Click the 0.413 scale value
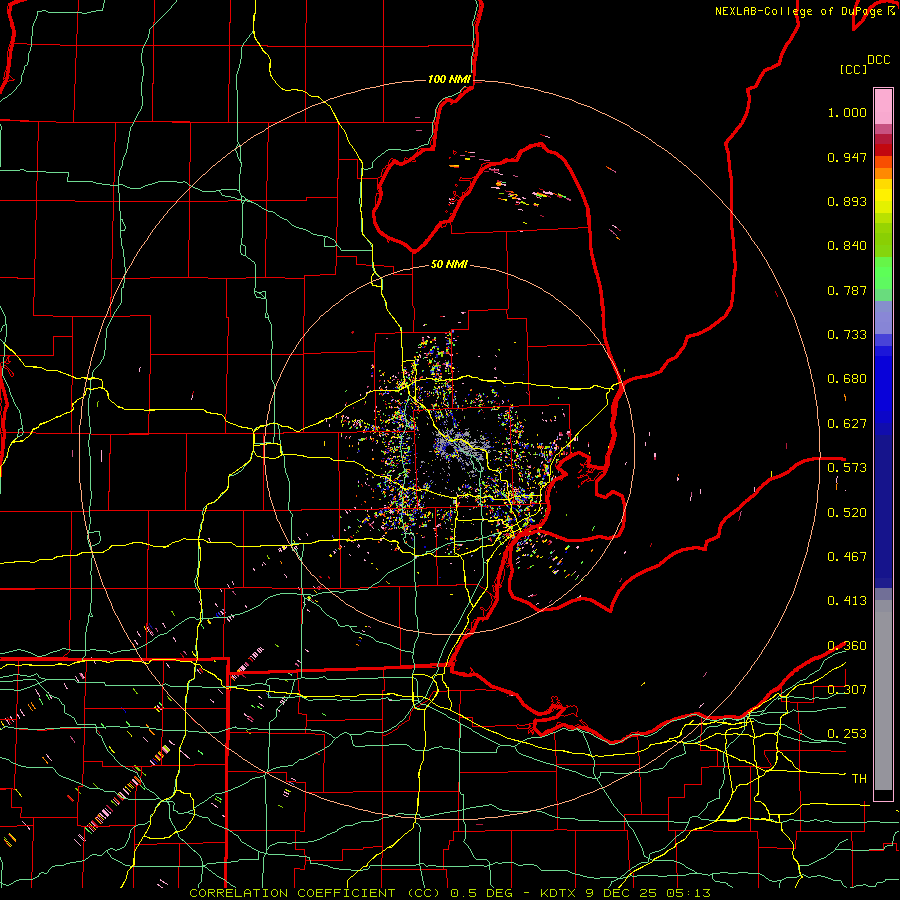 [847, 601]
